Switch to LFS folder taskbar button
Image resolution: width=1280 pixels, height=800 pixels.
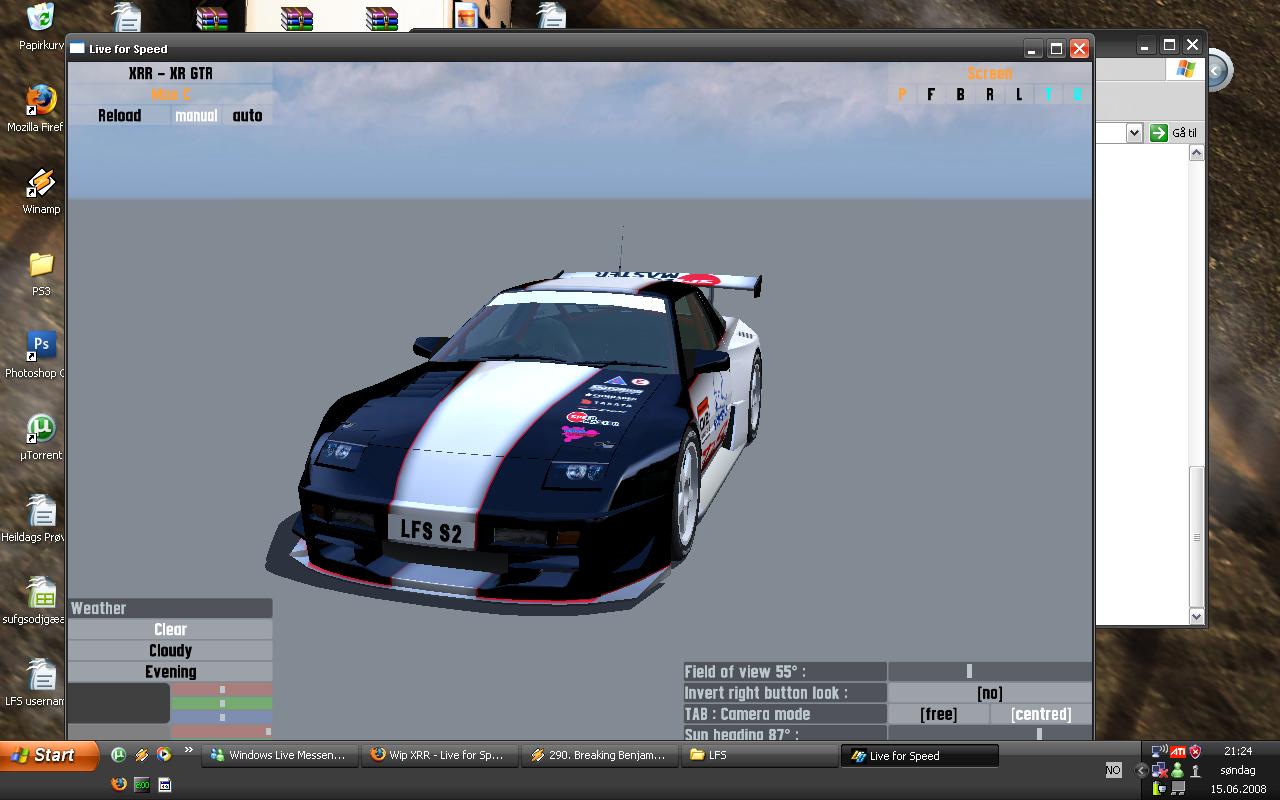click(757, 756)
